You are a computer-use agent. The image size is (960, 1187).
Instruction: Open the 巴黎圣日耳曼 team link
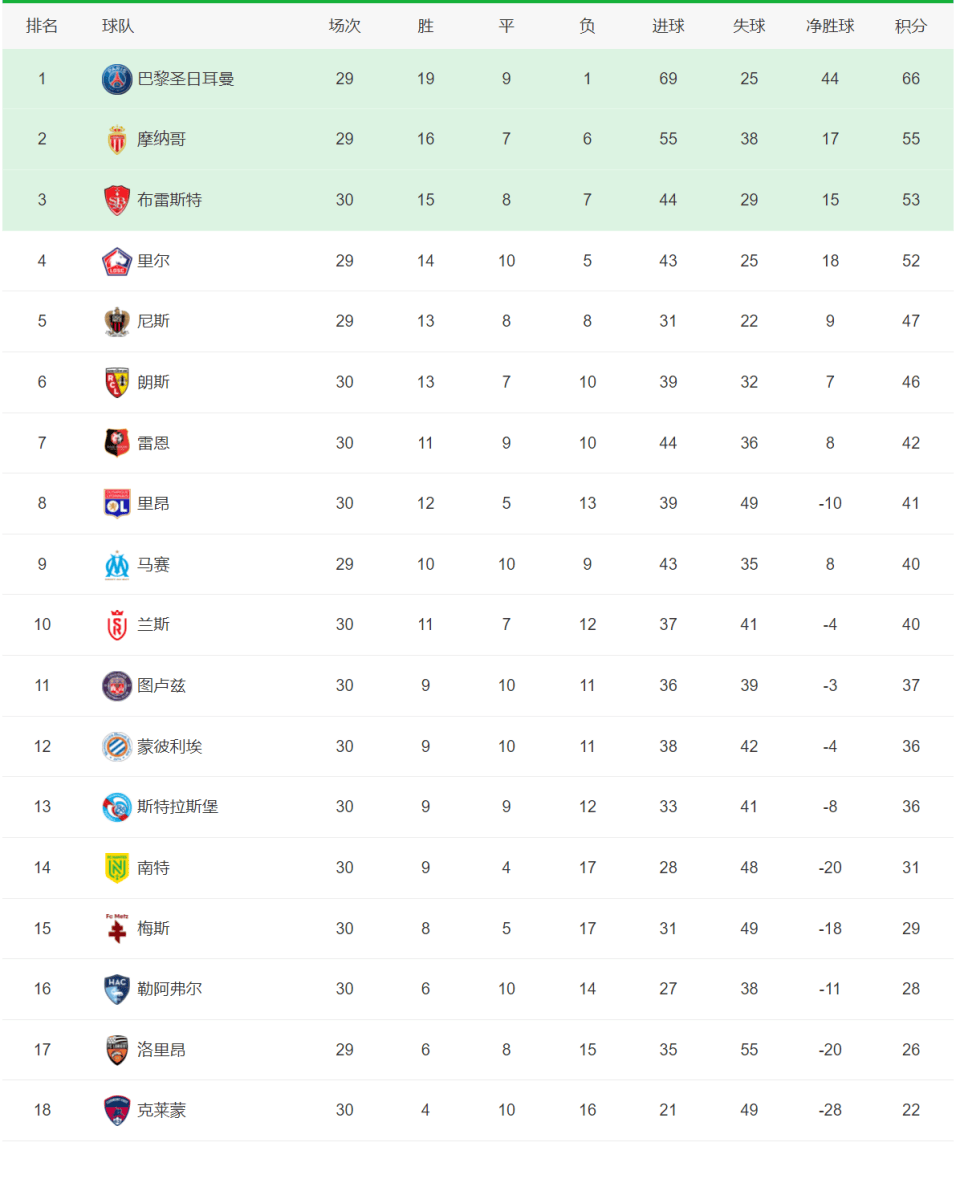pyautogui.click(x=186, y=79)
